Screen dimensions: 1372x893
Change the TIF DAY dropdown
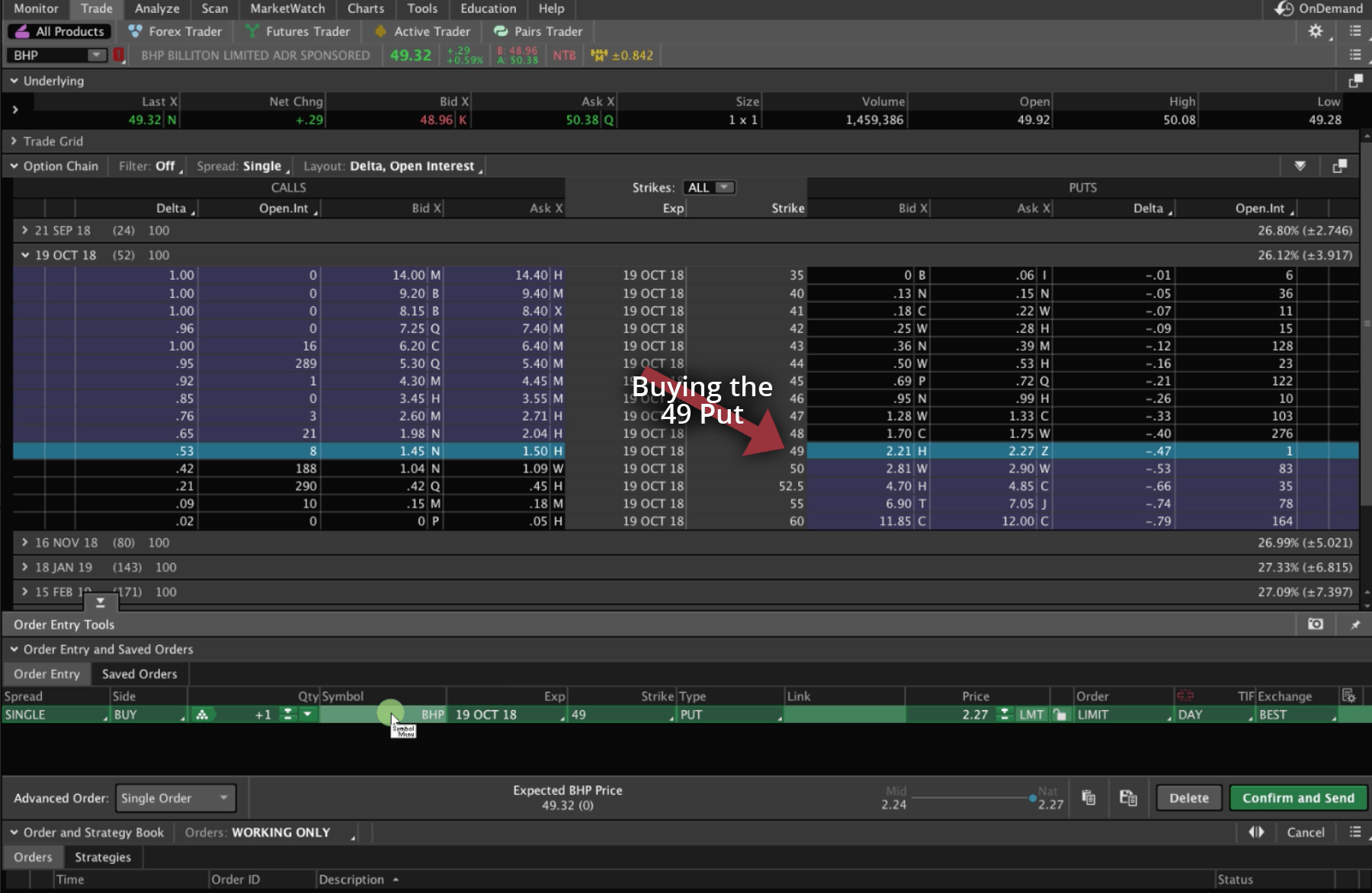(x=1214, y=715)
